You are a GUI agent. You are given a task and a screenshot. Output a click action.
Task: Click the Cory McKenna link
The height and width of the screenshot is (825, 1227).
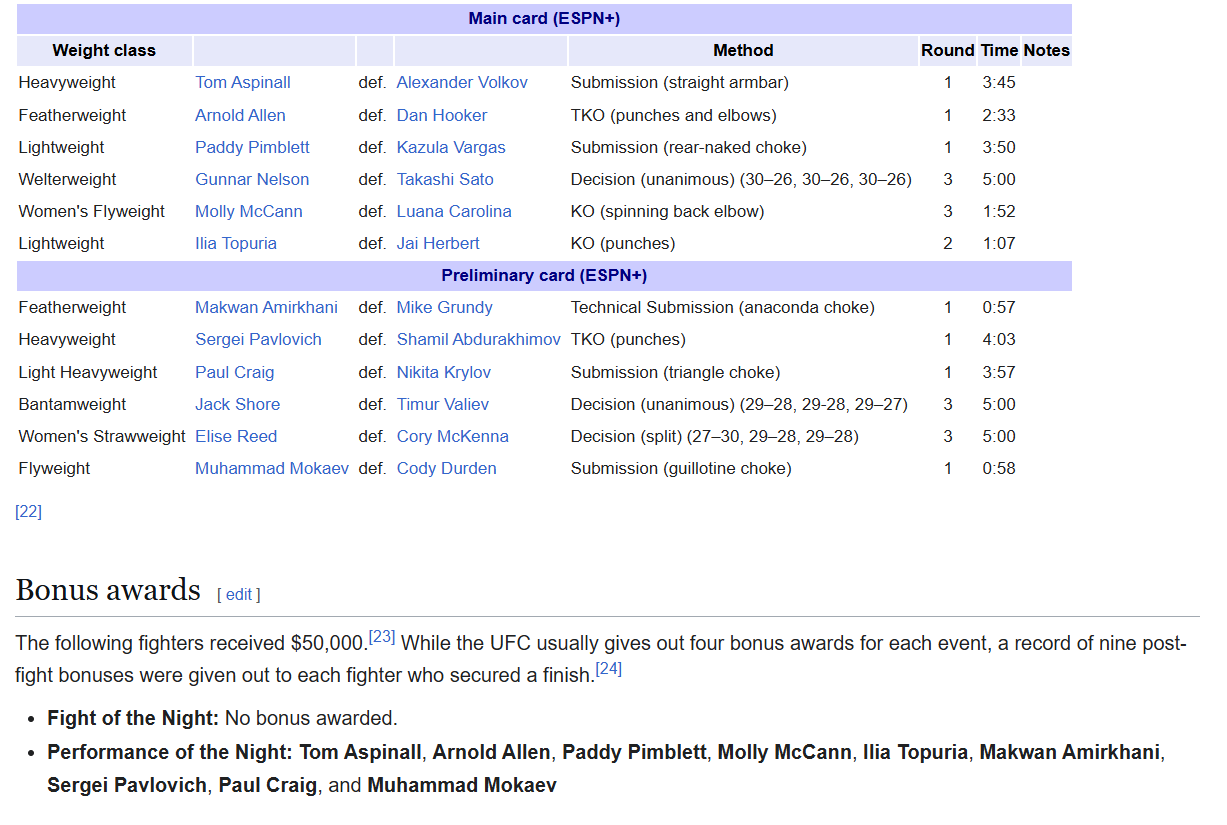[453, 436]
